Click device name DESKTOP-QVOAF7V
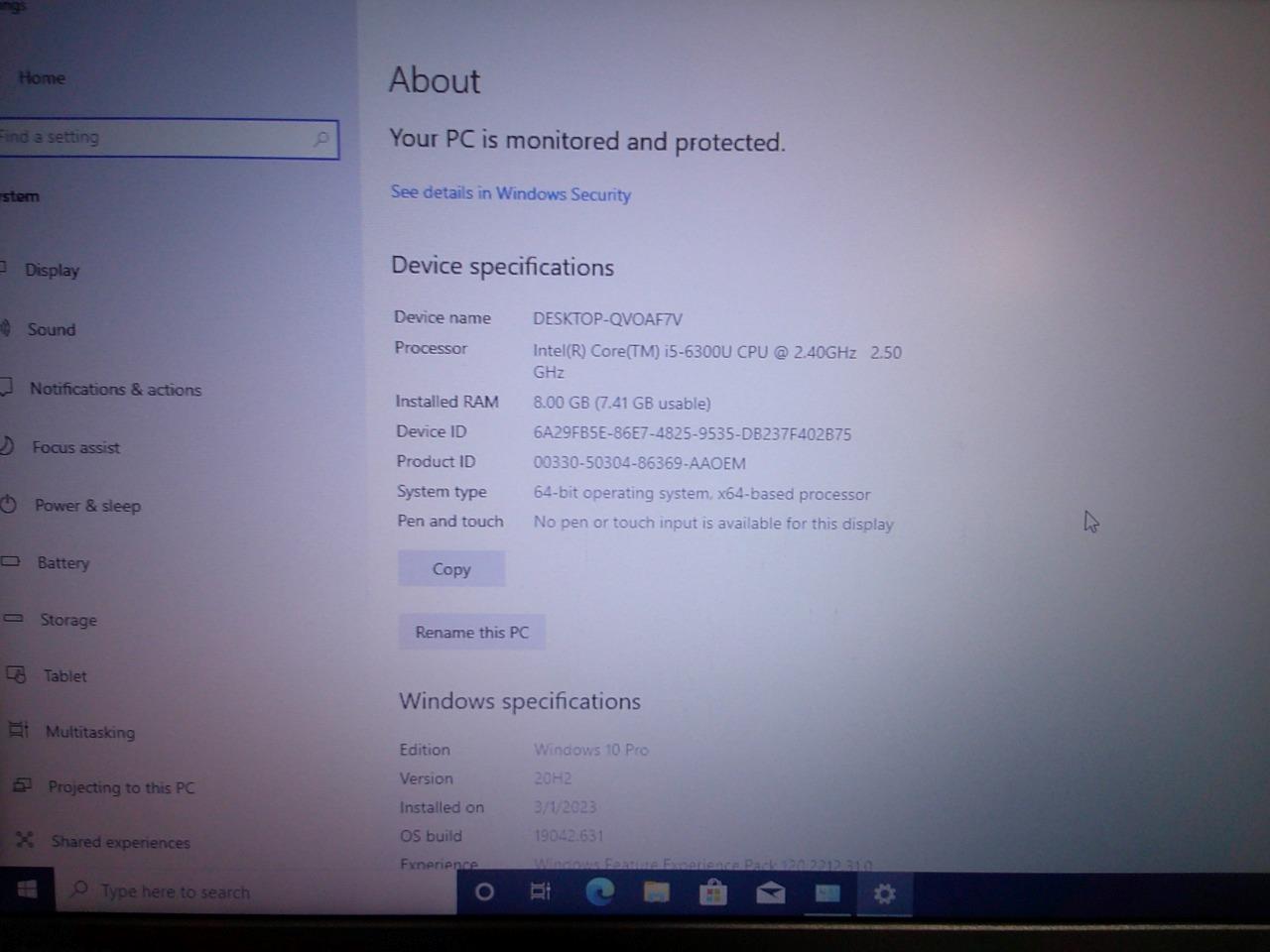Viewport: 1270px width, 952px height. (607, 319)
